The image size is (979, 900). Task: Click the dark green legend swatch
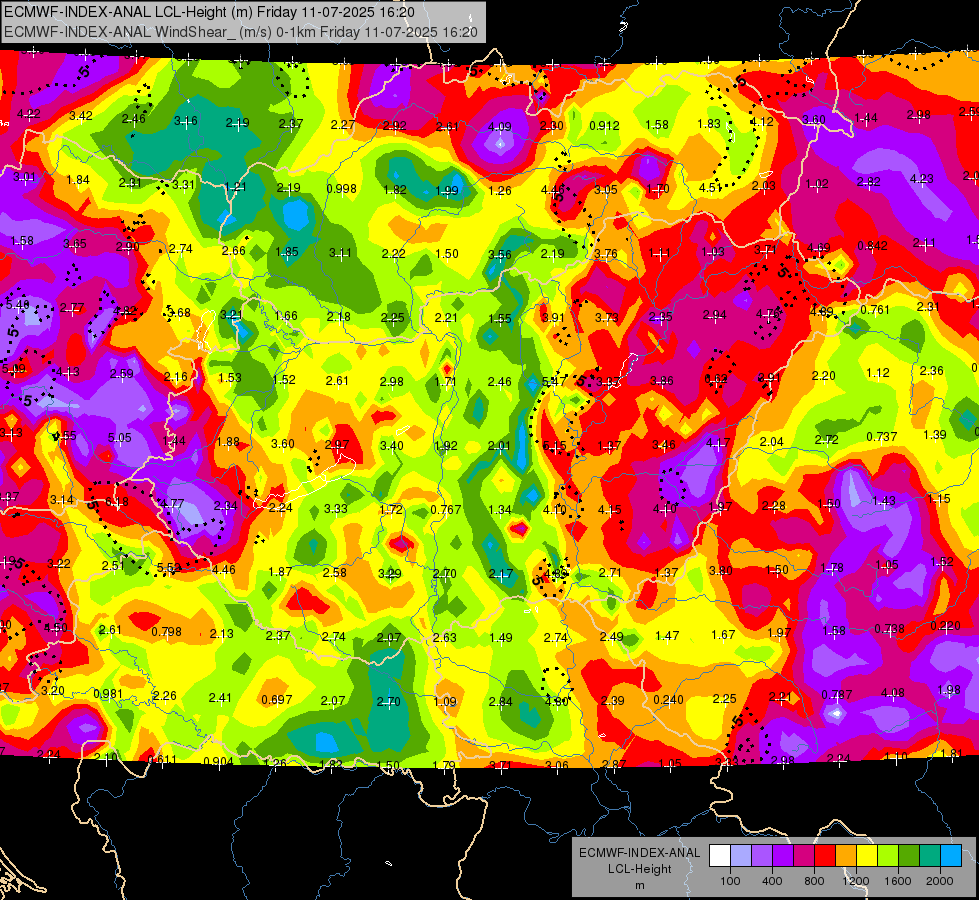909,856
